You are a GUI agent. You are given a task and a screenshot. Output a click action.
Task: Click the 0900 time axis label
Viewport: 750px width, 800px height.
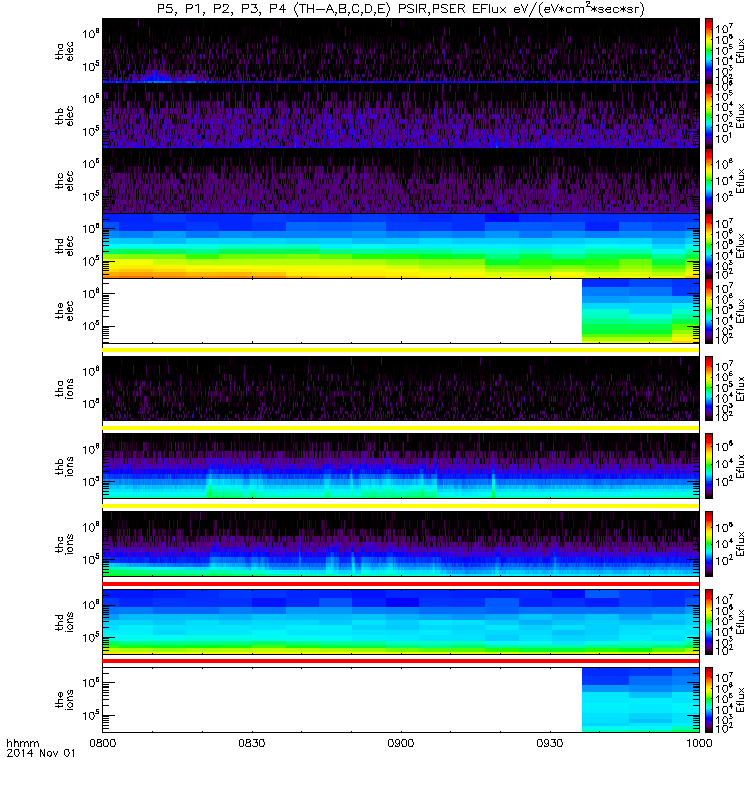401,743
